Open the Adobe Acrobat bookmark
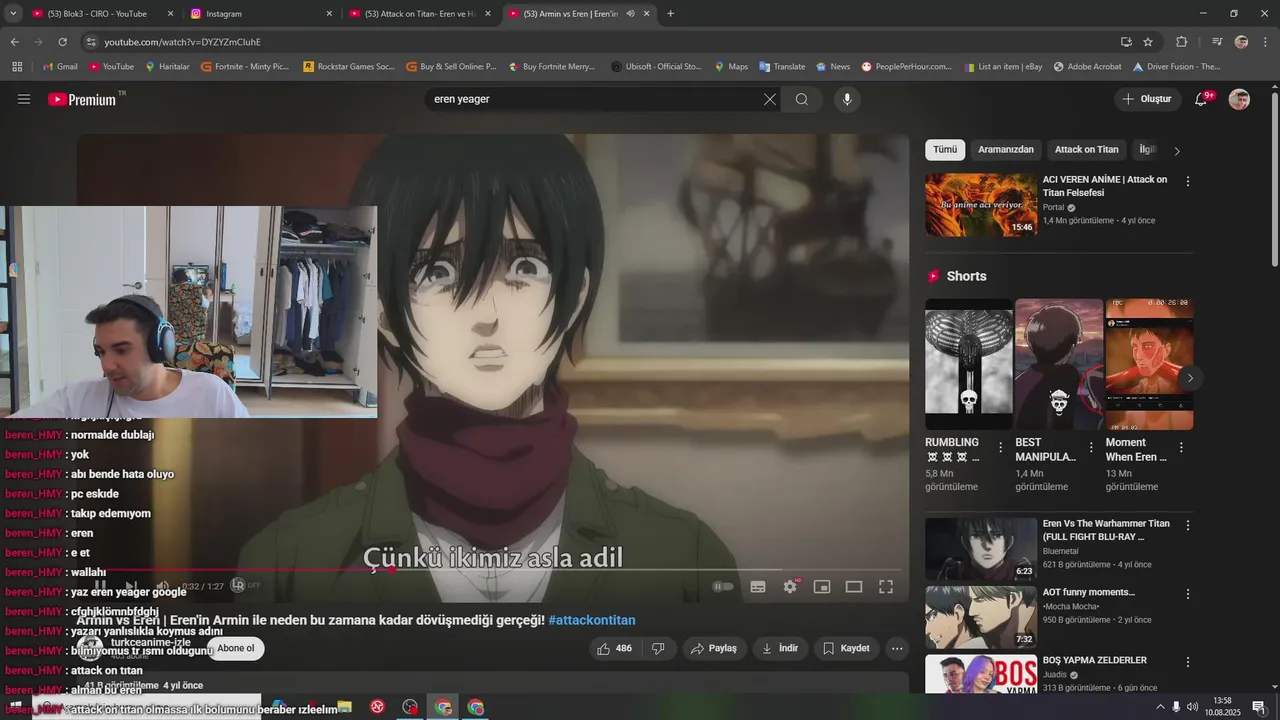 click(x=1086, y=67)
